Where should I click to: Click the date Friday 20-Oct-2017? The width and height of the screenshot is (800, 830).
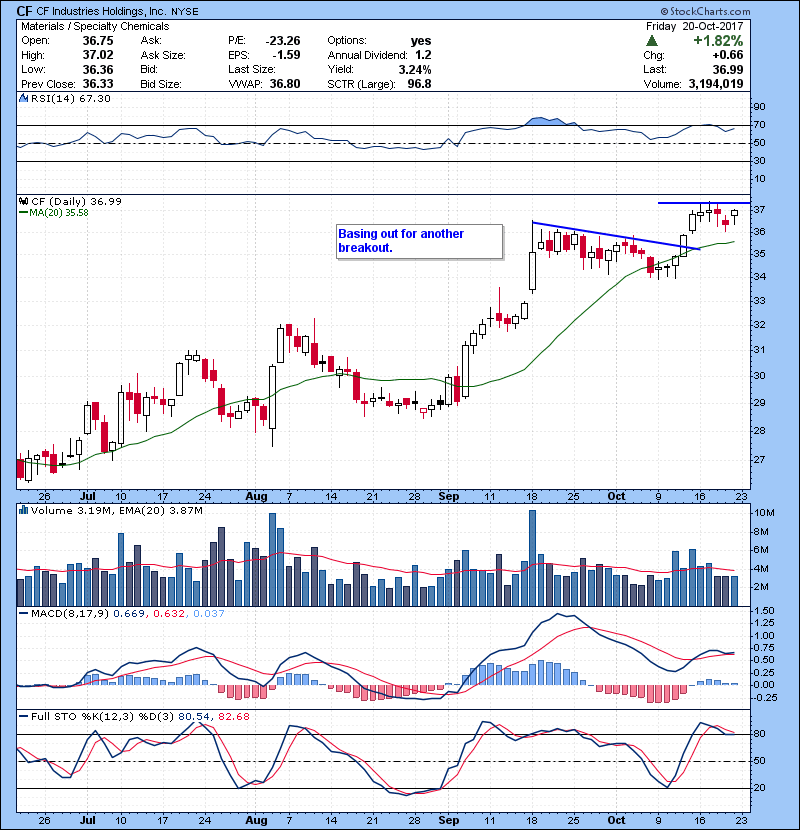point(694,26)
